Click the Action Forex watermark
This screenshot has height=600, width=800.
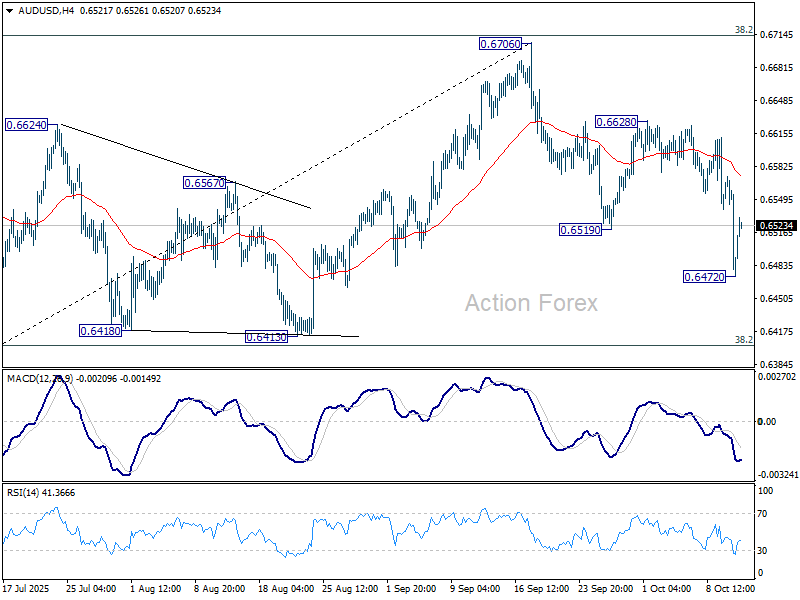531,303
